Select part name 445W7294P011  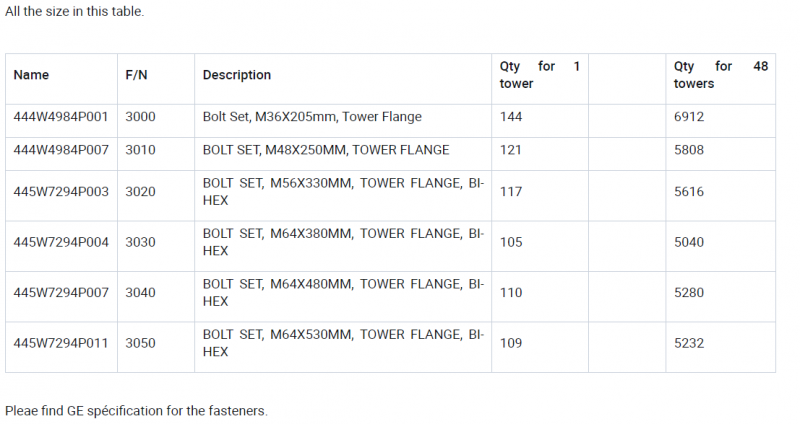[x=60, y=343]
